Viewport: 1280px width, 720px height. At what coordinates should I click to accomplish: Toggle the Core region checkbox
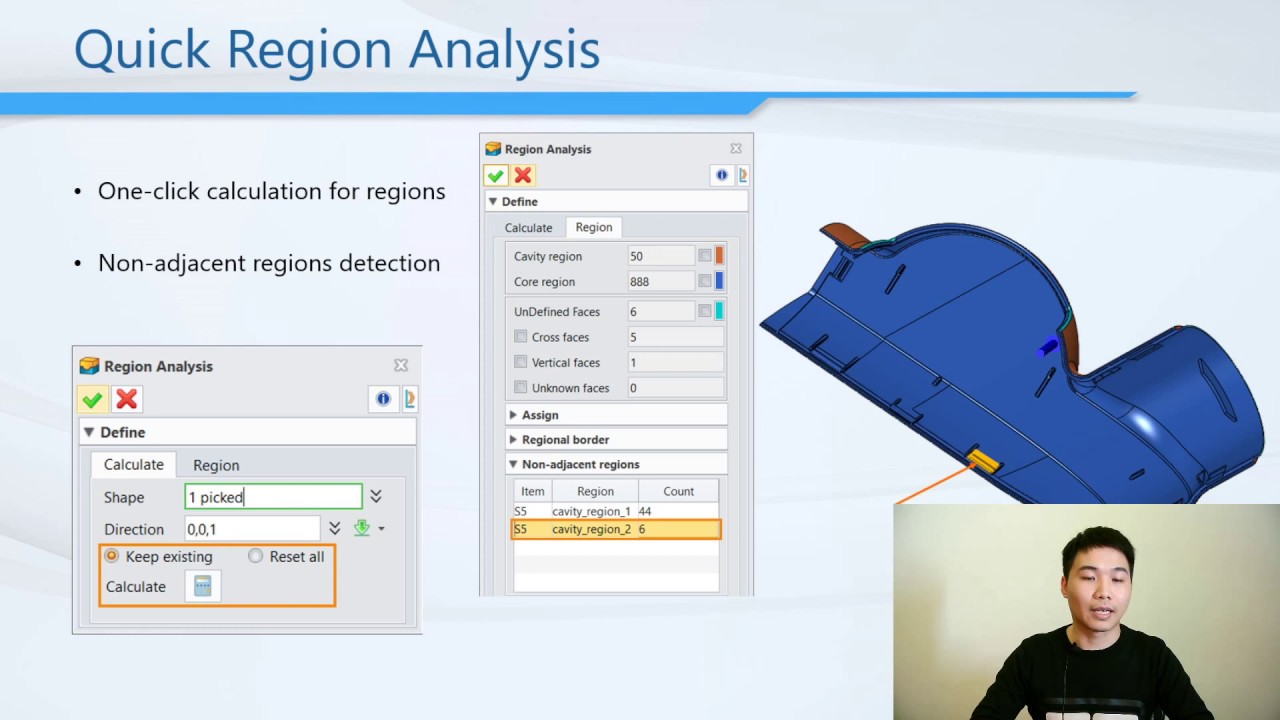705,281
